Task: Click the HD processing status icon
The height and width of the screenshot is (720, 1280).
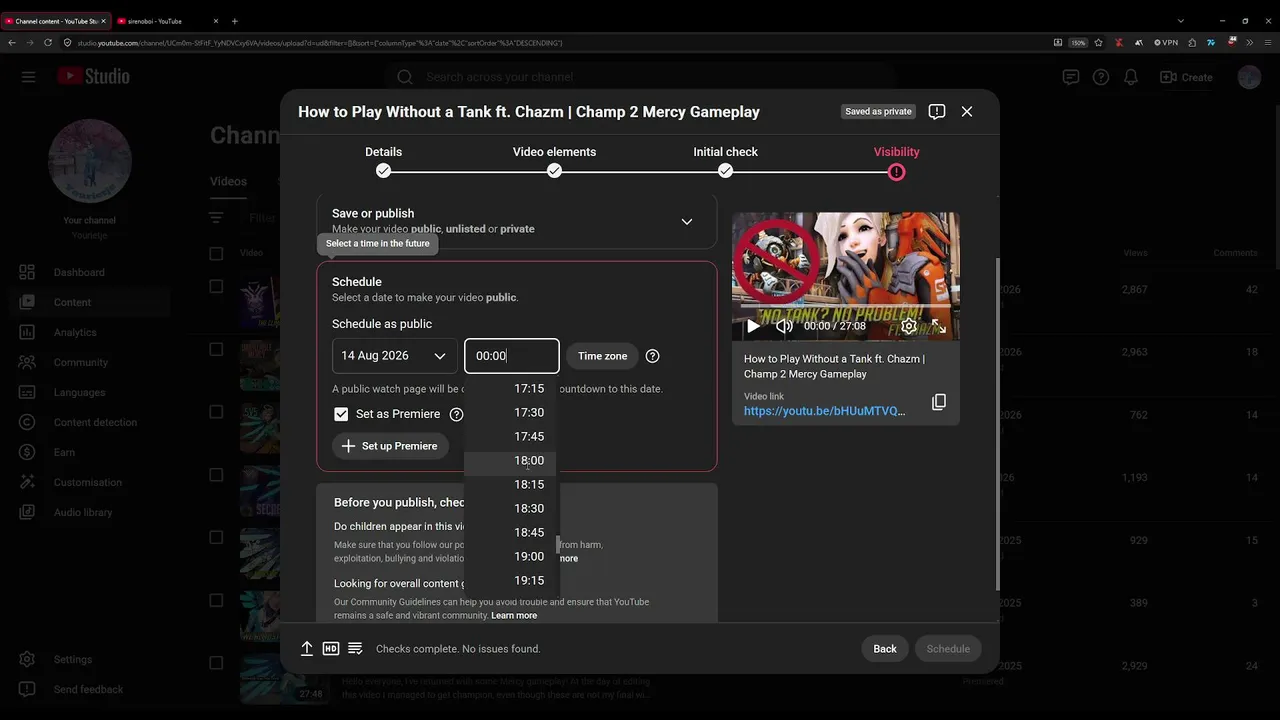Action: [x=331, y=649]
